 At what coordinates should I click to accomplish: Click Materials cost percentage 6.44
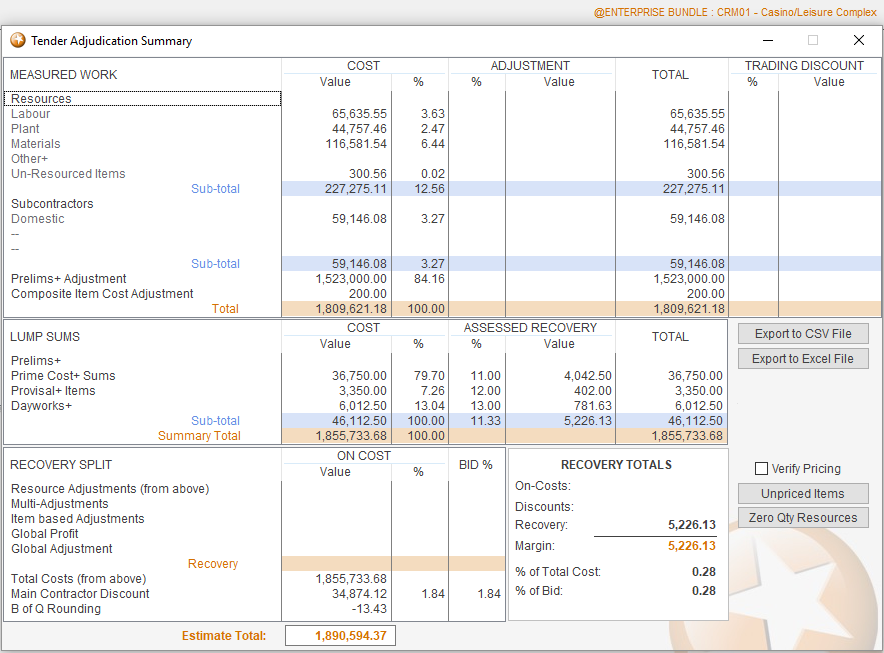point(432,144)
